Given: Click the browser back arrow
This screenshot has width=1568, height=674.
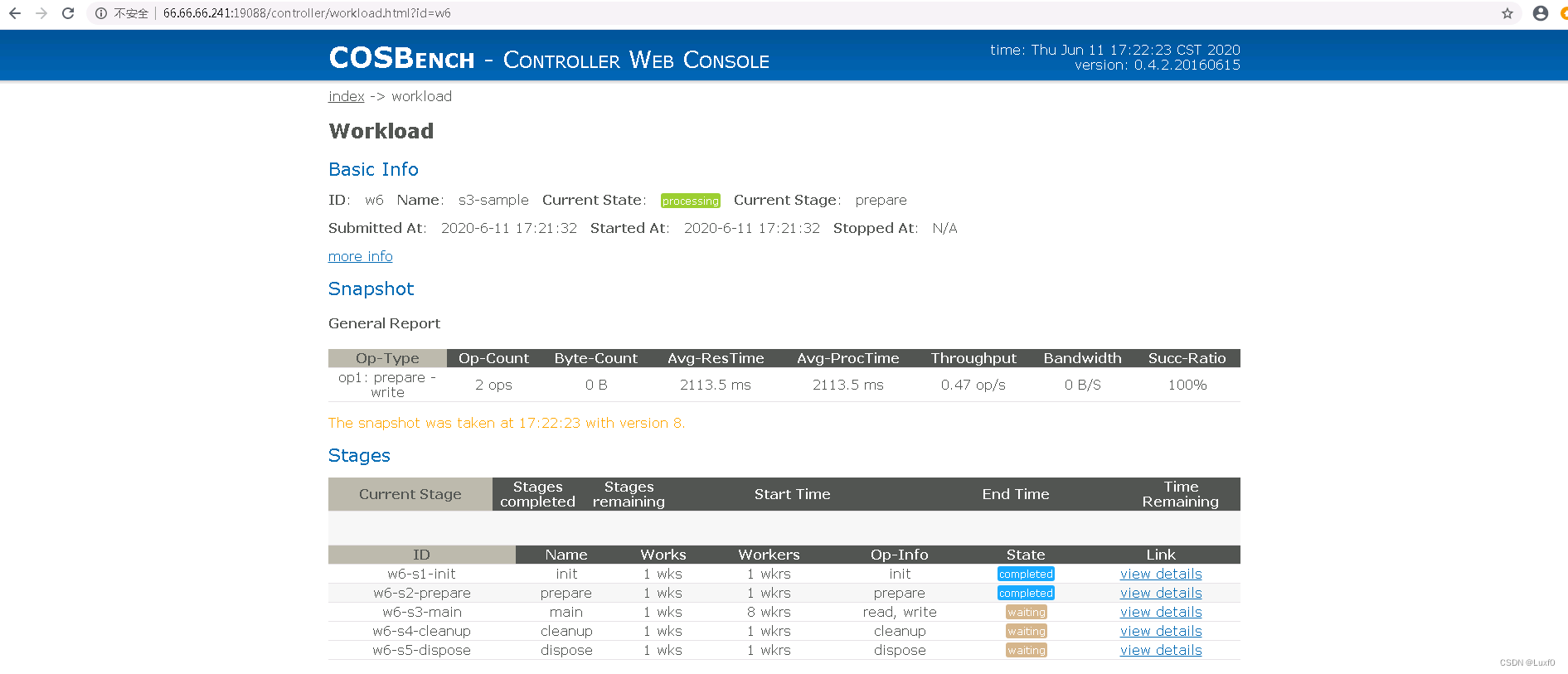Looking at the screenshot, I should (x=15, y=13).
